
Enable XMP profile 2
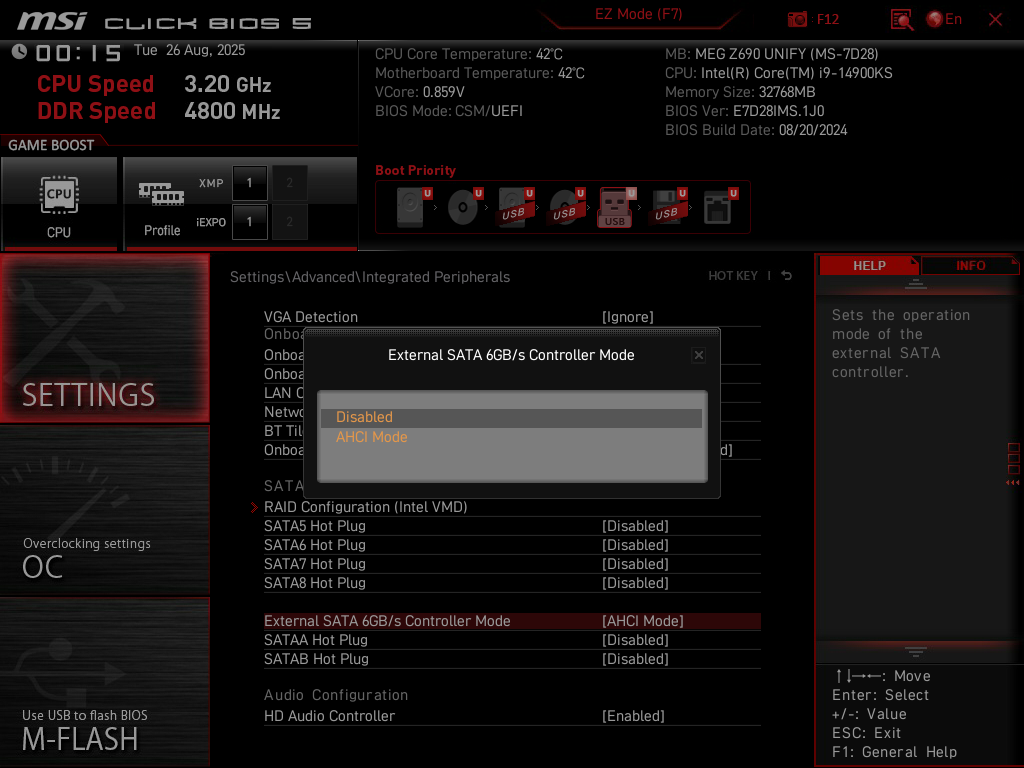click(x=289, y=183)
